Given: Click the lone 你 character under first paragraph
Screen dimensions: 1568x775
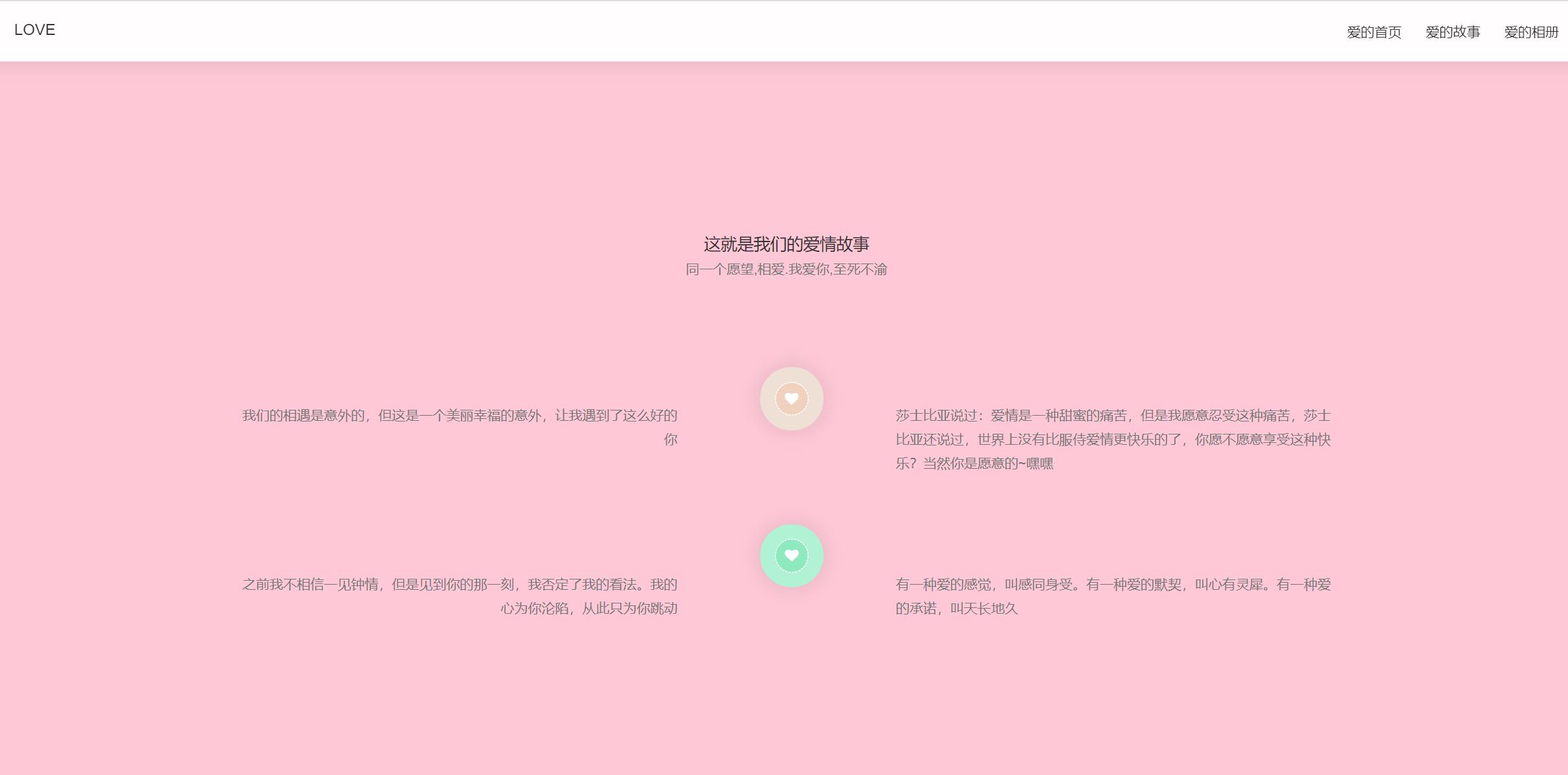Looking at the screenshot, I should (x=670, y=440).
